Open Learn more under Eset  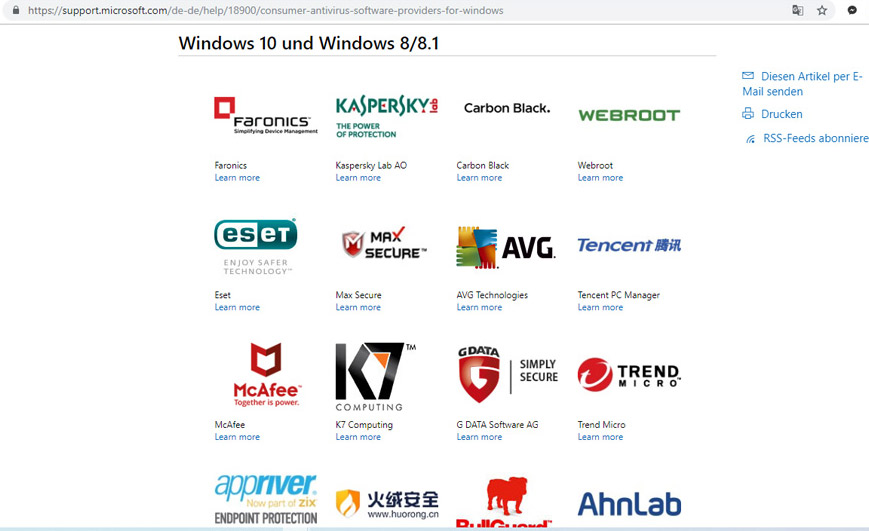pos(237,308)
